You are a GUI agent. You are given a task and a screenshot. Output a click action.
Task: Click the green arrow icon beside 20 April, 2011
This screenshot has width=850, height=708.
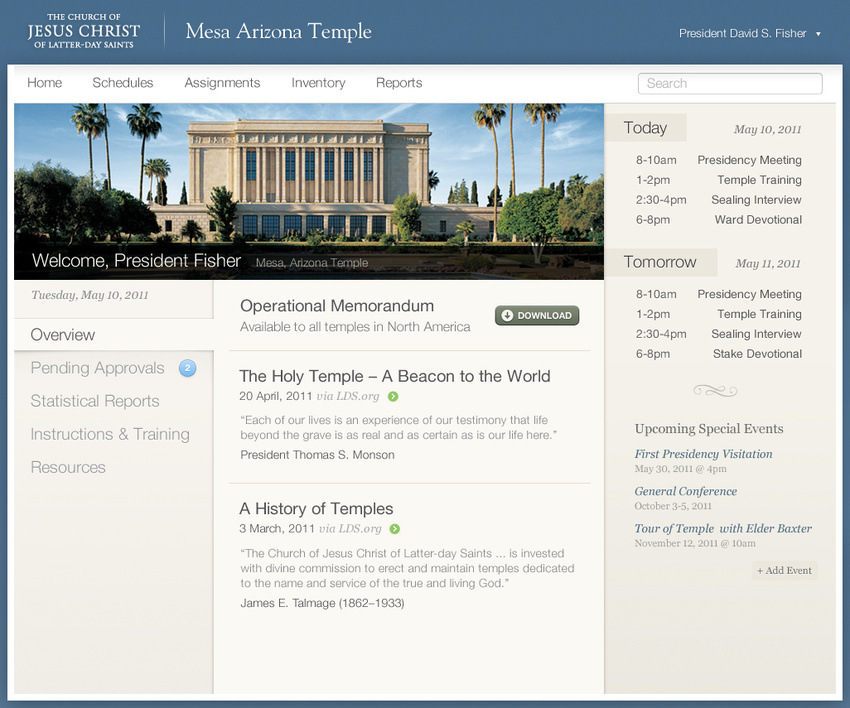pyautogui.click(x=393, y=397)
